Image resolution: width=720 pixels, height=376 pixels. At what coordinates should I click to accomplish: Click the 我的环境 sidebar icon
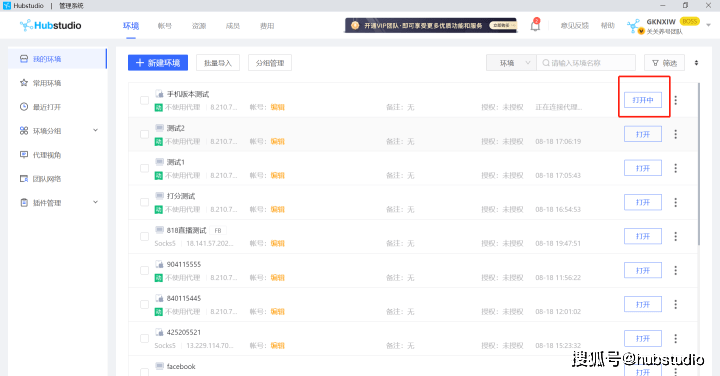tap(24, 59)
